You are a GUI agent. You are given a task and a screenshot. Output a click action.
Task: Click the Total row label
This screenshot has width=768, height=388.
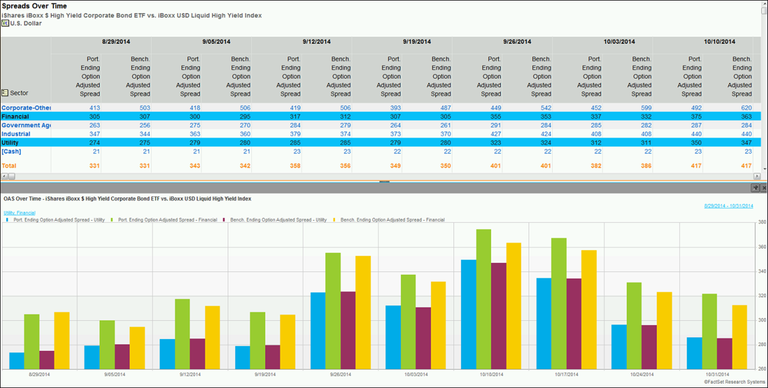pos(9,166)
